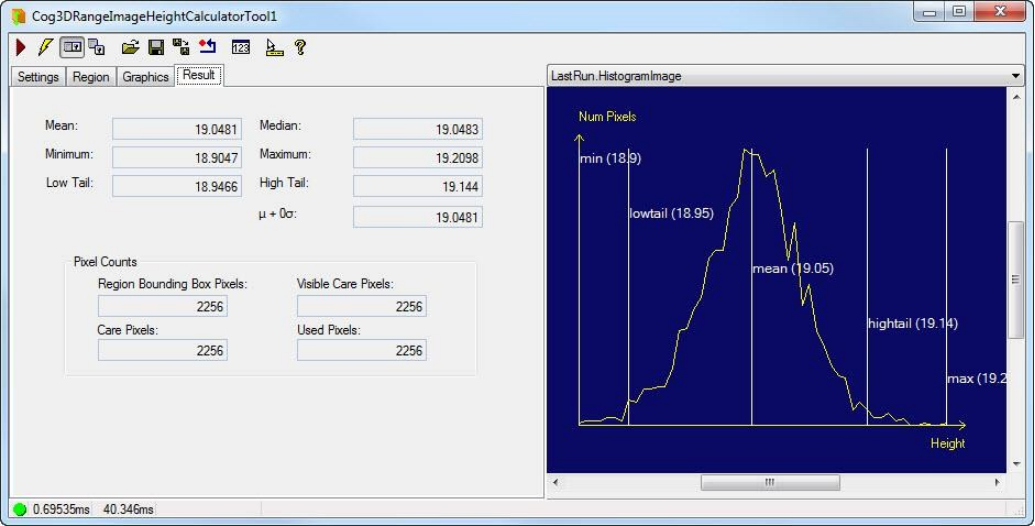Click the histogram scroll right arrow
This screenshot has height=526, width=1035.
click(x=997, y=482)
